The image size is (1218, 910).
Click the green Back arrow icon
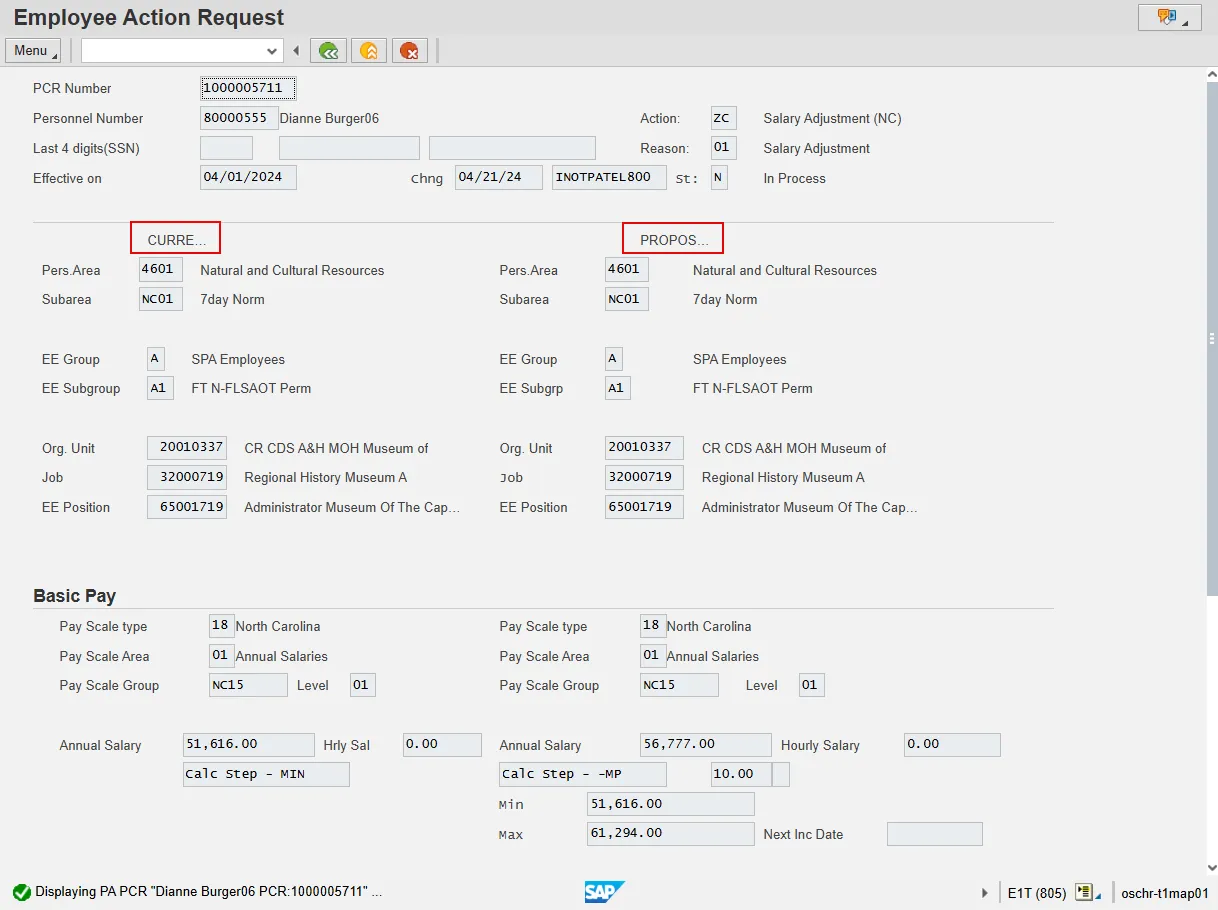[328, 51]
